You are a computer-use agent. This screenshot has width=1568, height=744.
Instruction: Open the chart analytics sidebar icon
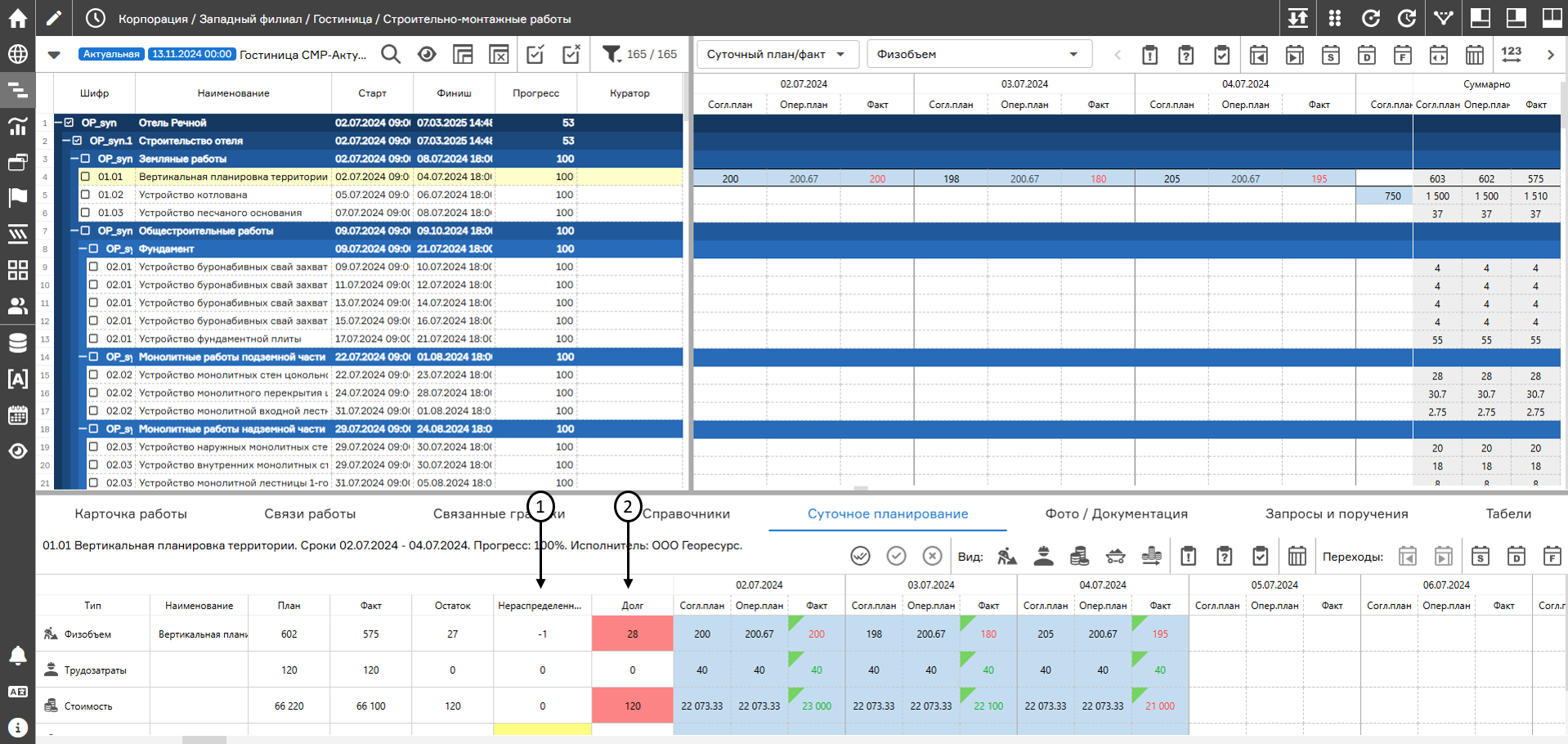pos(17,126)
